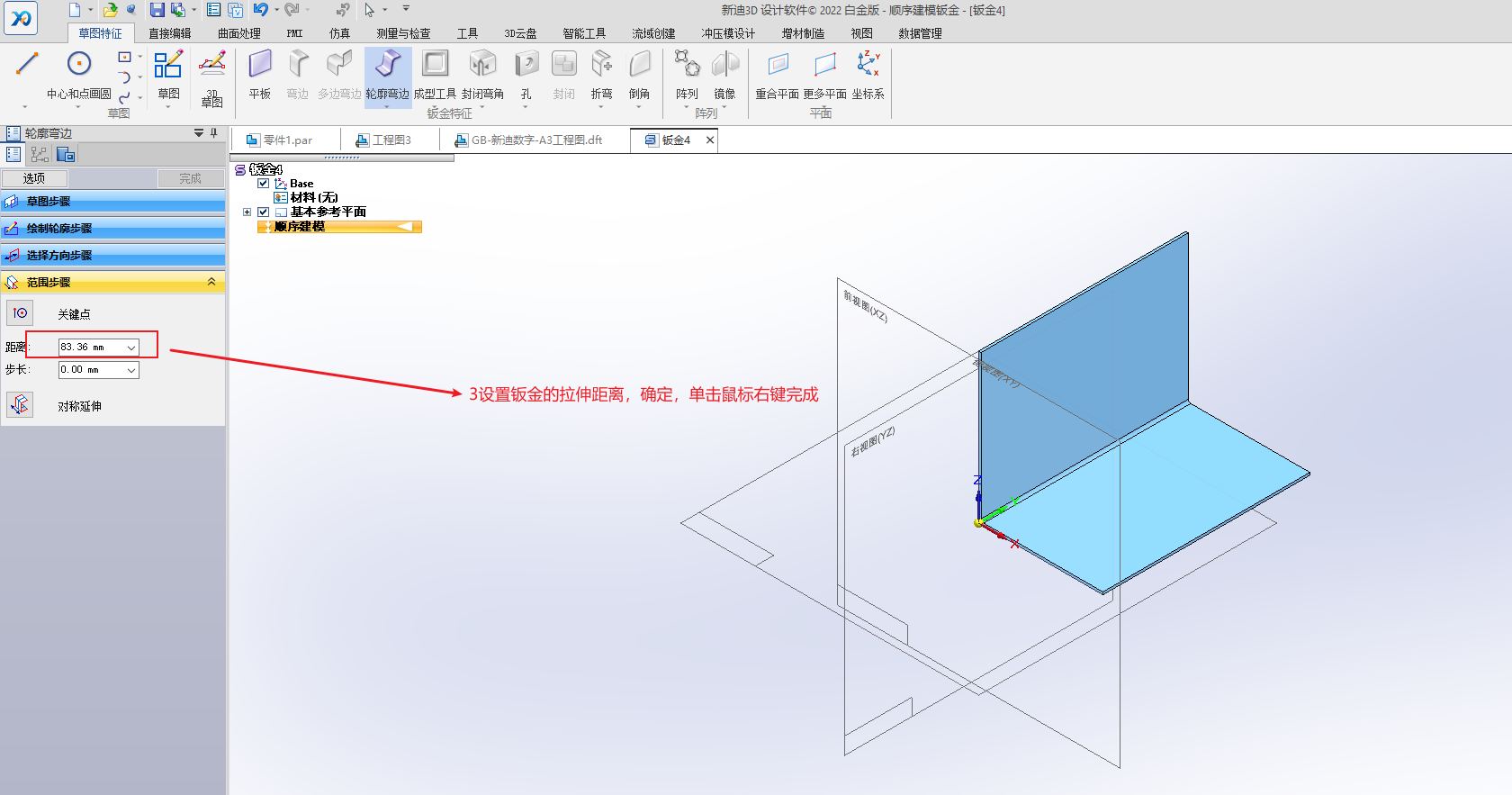Viewport: 1512px width, 795px height.
Task: Save the document with the floppy icon
Action: pos(157,10)
